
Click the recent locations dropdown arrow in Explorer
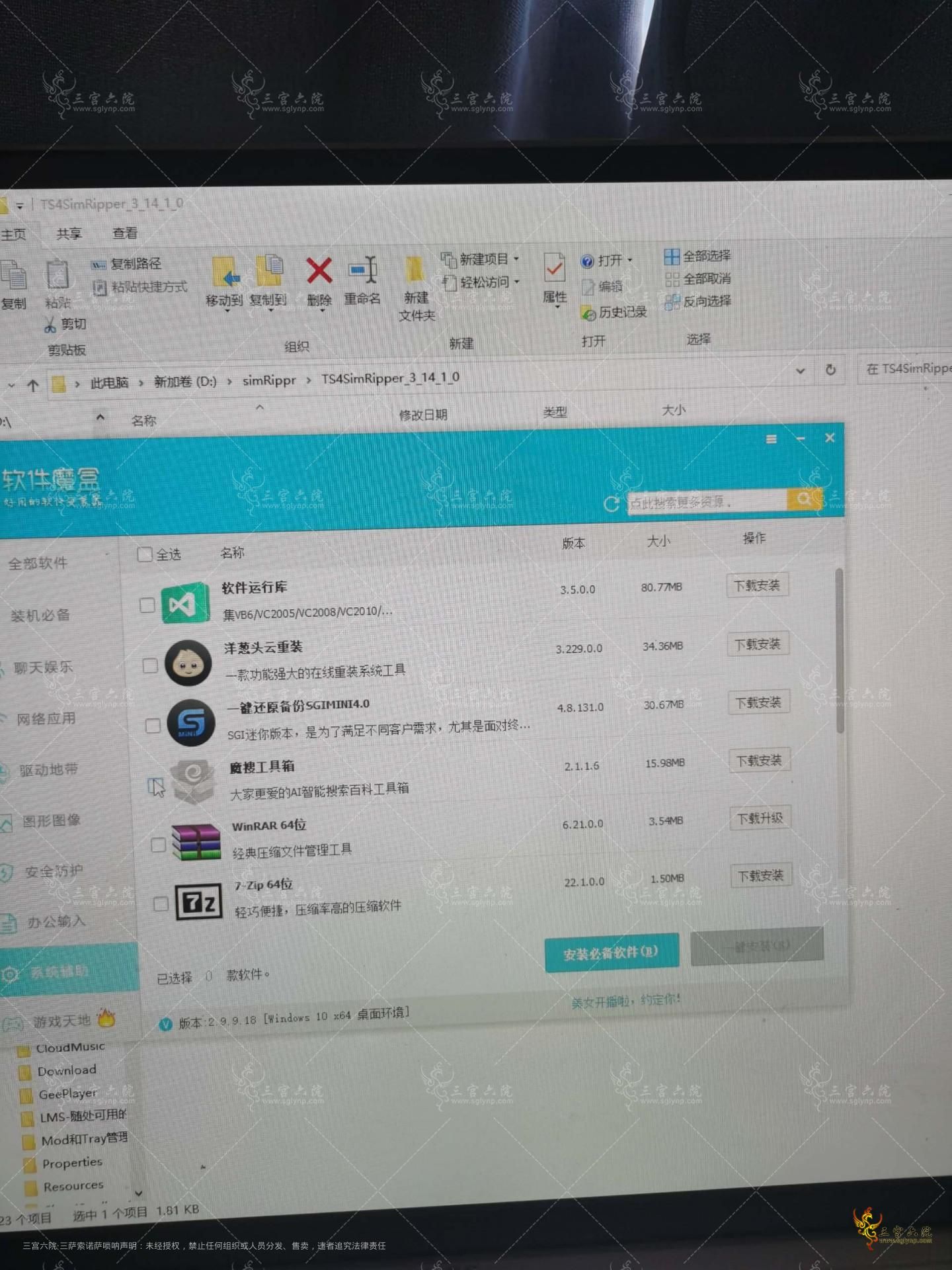click(11, 385)
